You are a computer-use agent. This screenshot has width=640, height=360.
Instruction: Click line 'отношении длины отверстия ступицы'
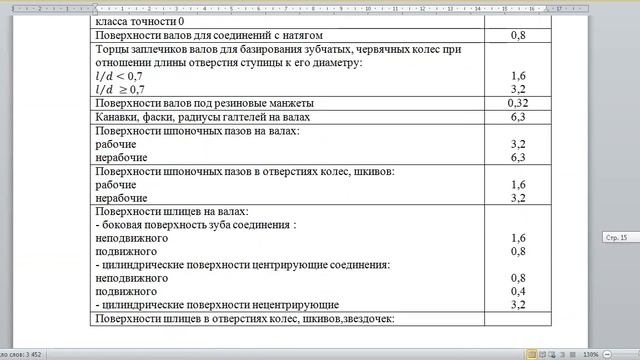pos(229,62)
